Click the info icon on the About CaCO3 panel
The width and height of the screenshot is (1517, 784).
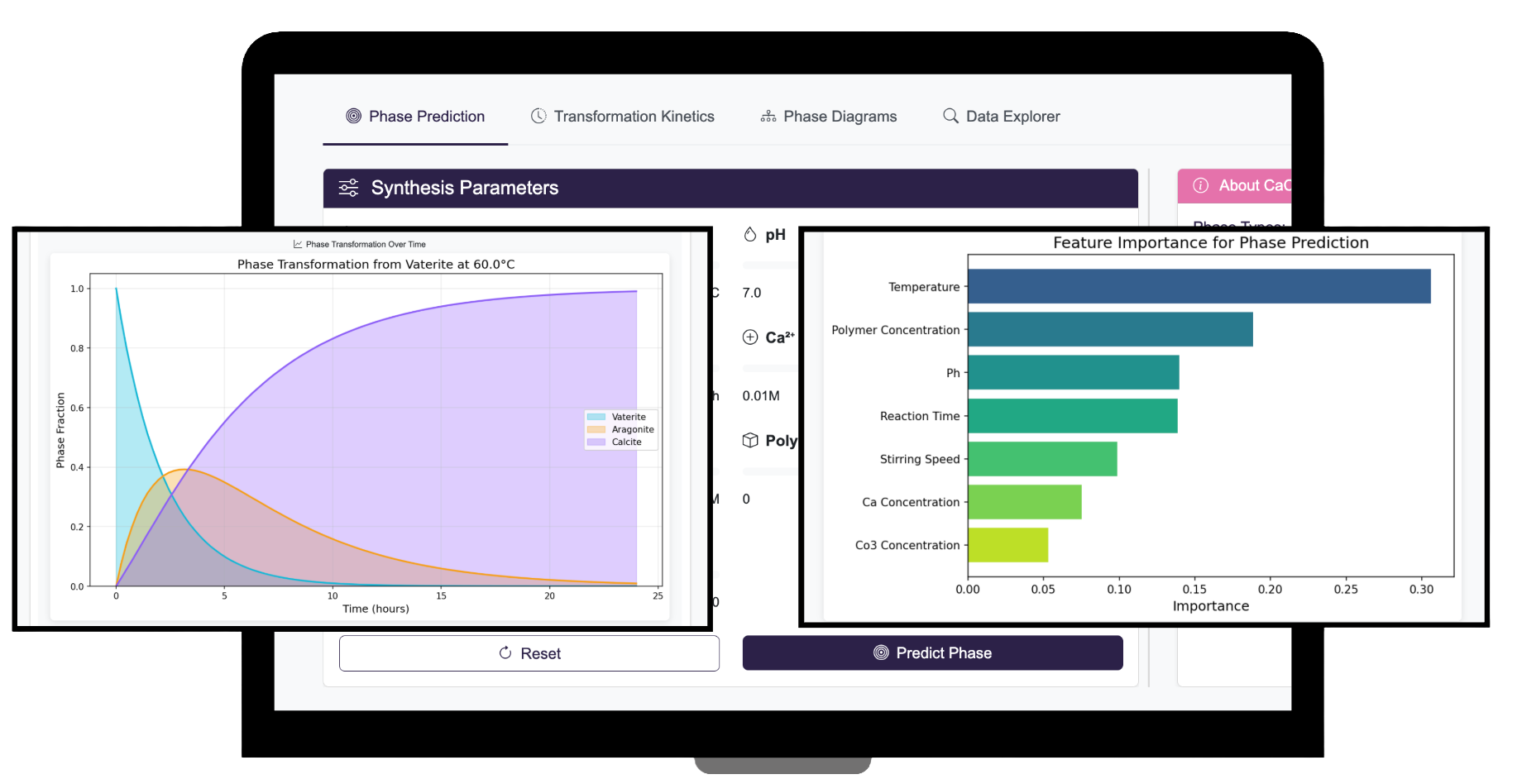[x=1200, y=185]
